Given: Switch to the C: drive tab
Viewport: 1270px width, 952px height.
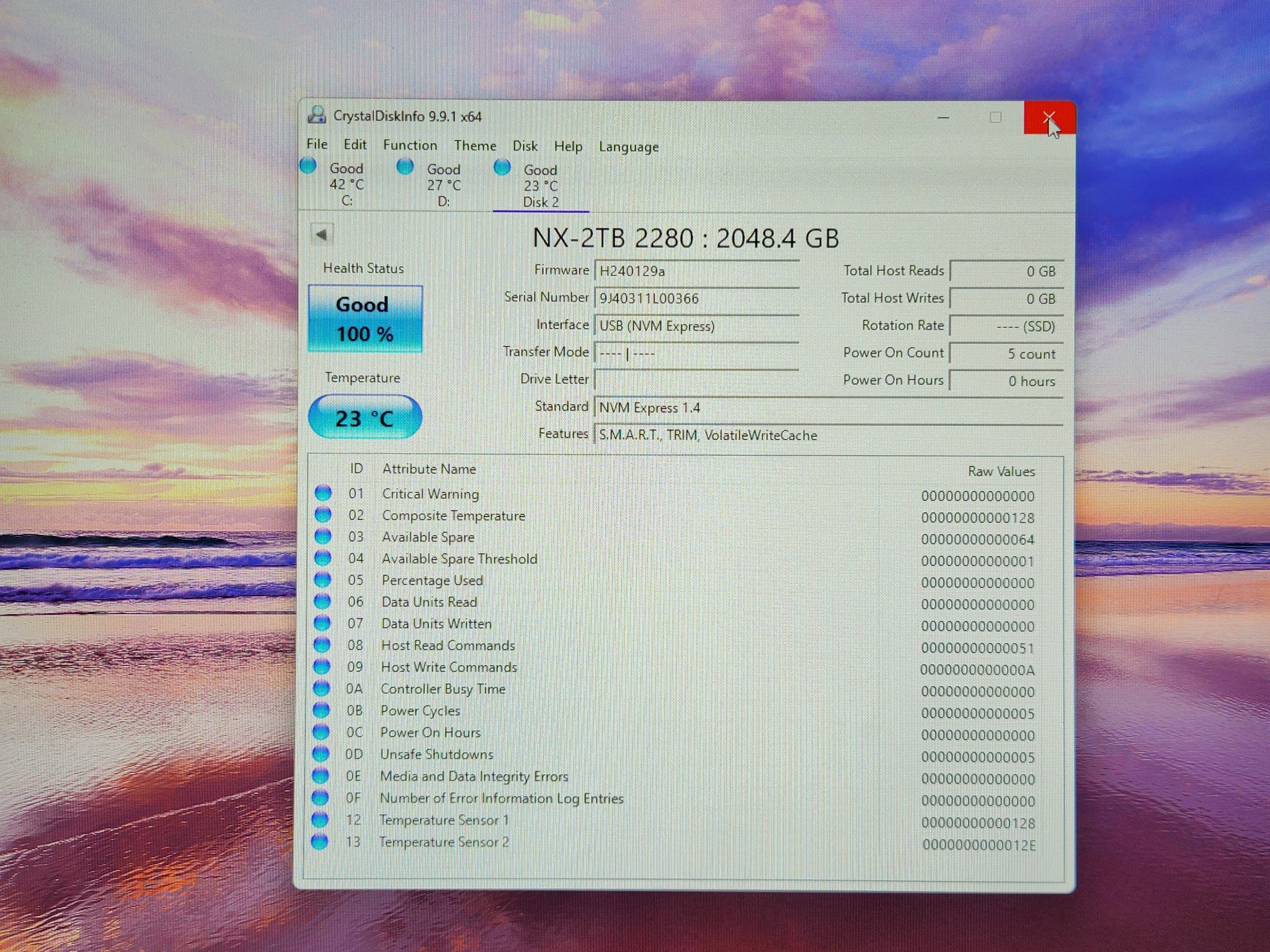Looking at the screenshot, I should 347,184.
